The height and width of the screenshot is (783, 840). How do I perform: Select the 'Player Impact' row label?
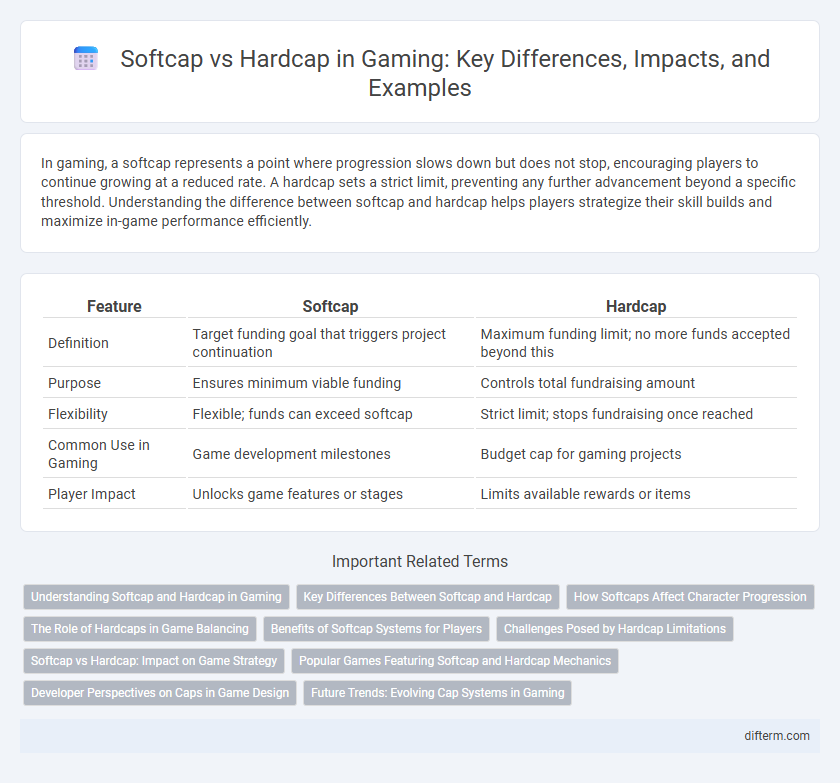pos(92,494)
